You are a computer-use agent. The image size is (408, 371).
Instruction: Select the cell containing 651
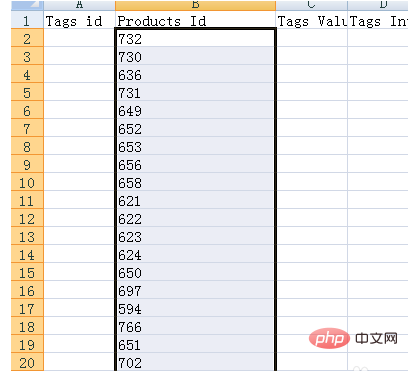(x=196, y=345)
